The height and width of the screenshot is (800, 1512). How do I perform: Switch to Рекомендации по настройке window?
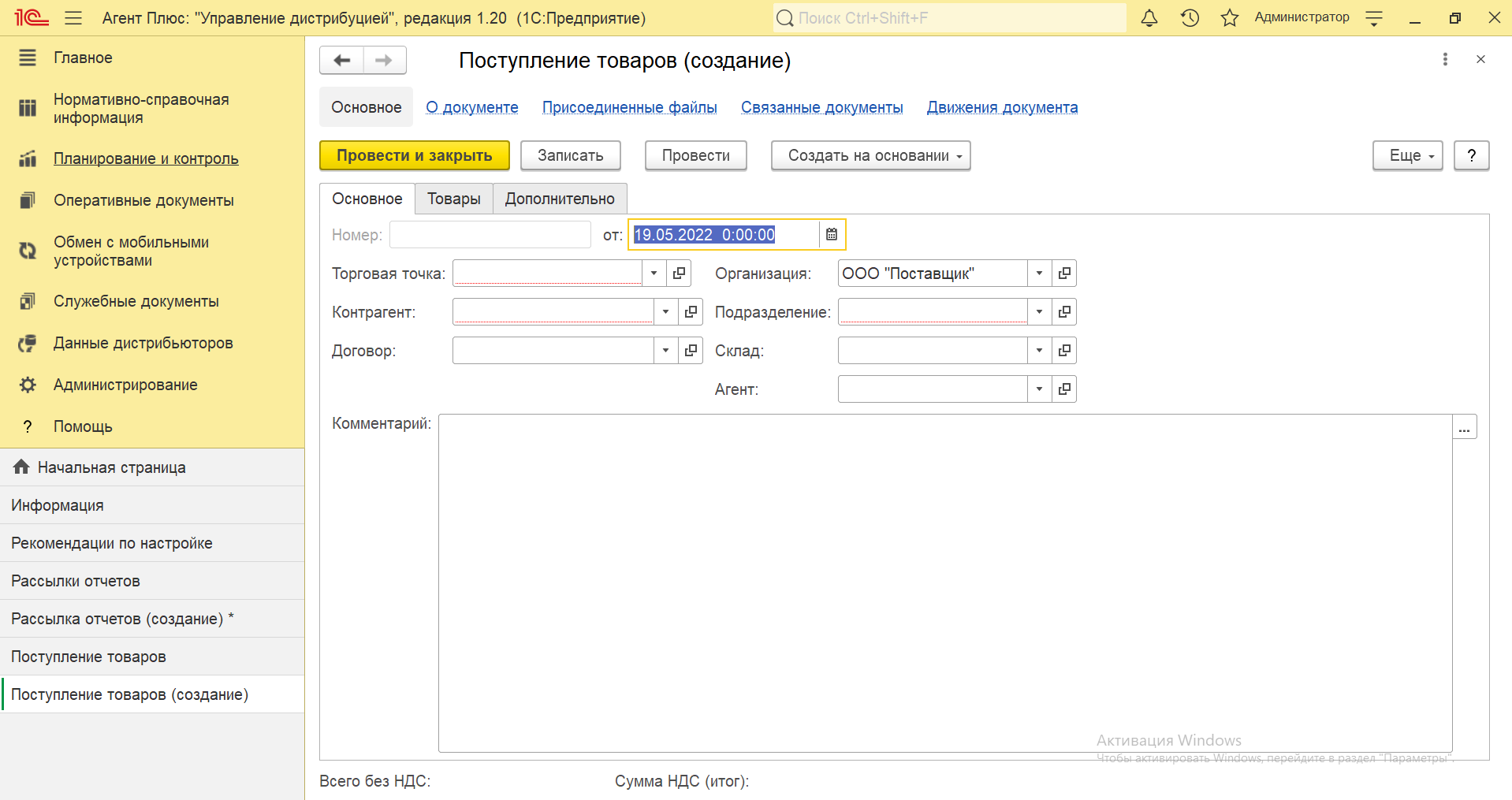(152, 543)
